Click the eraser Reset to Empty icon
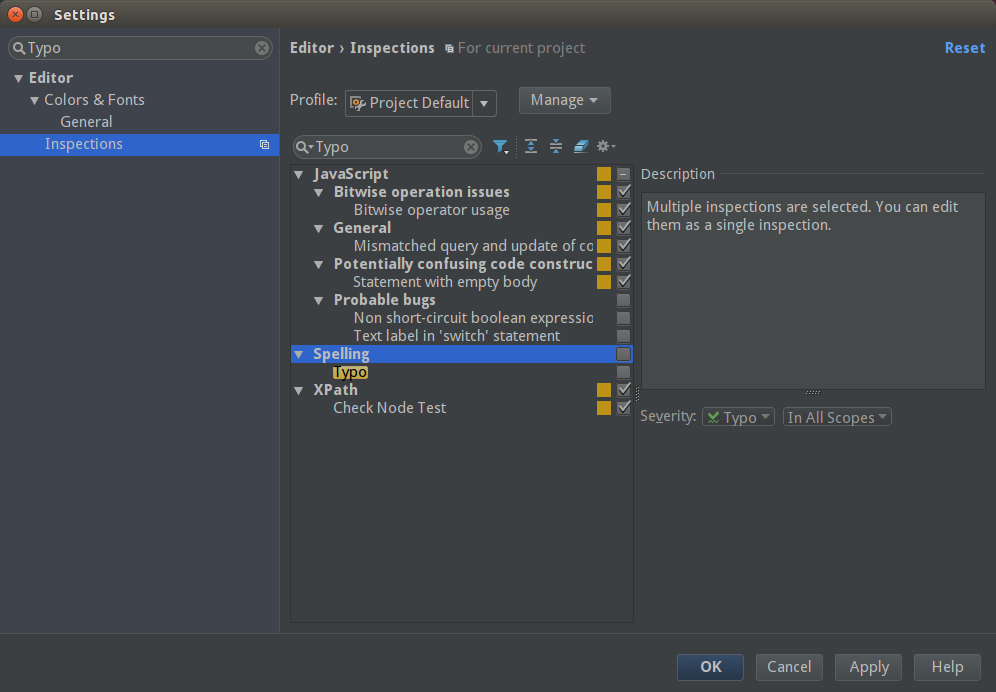This screenshot has height=692, width=996. (x=581, y=147)
